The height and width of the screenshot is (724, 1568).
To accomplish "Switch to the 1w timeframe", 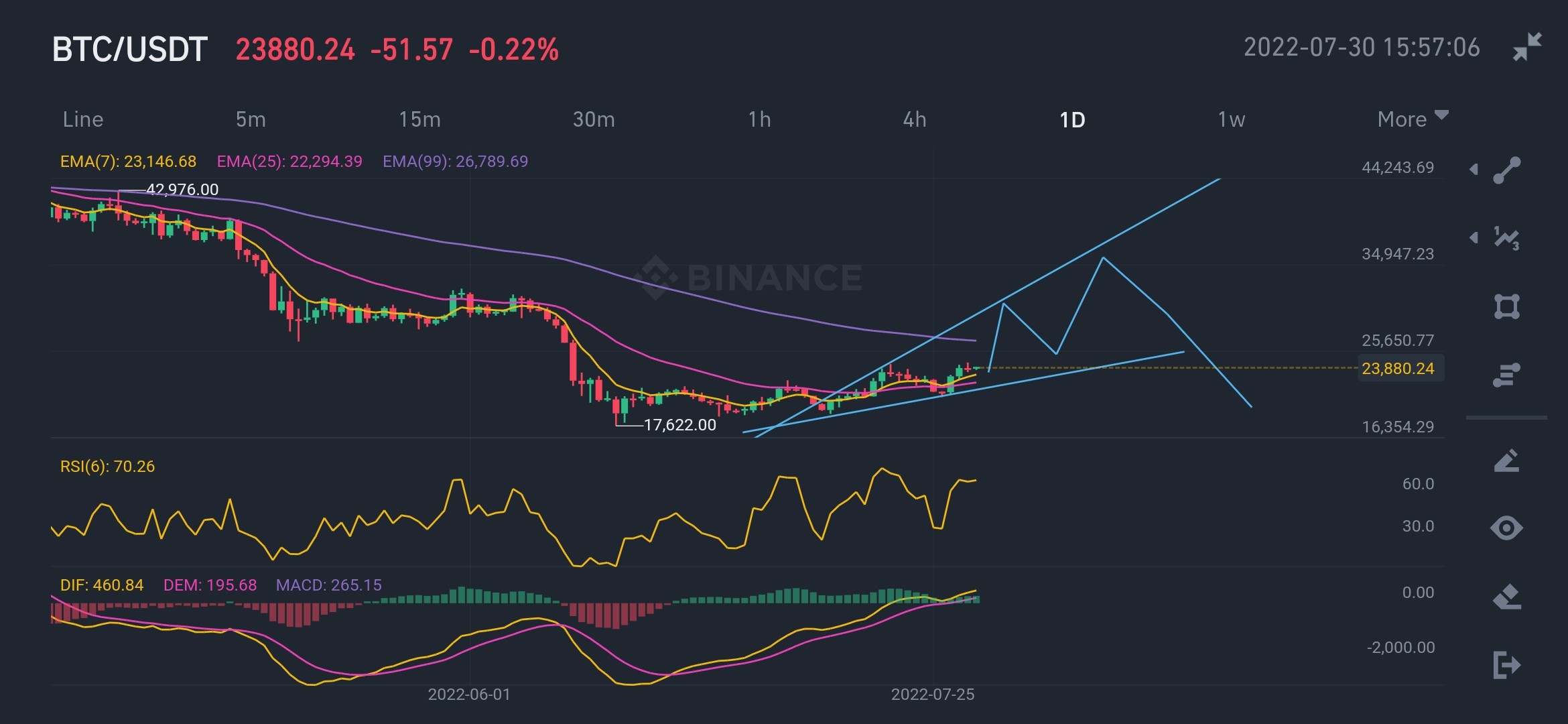I will 1231,119.
